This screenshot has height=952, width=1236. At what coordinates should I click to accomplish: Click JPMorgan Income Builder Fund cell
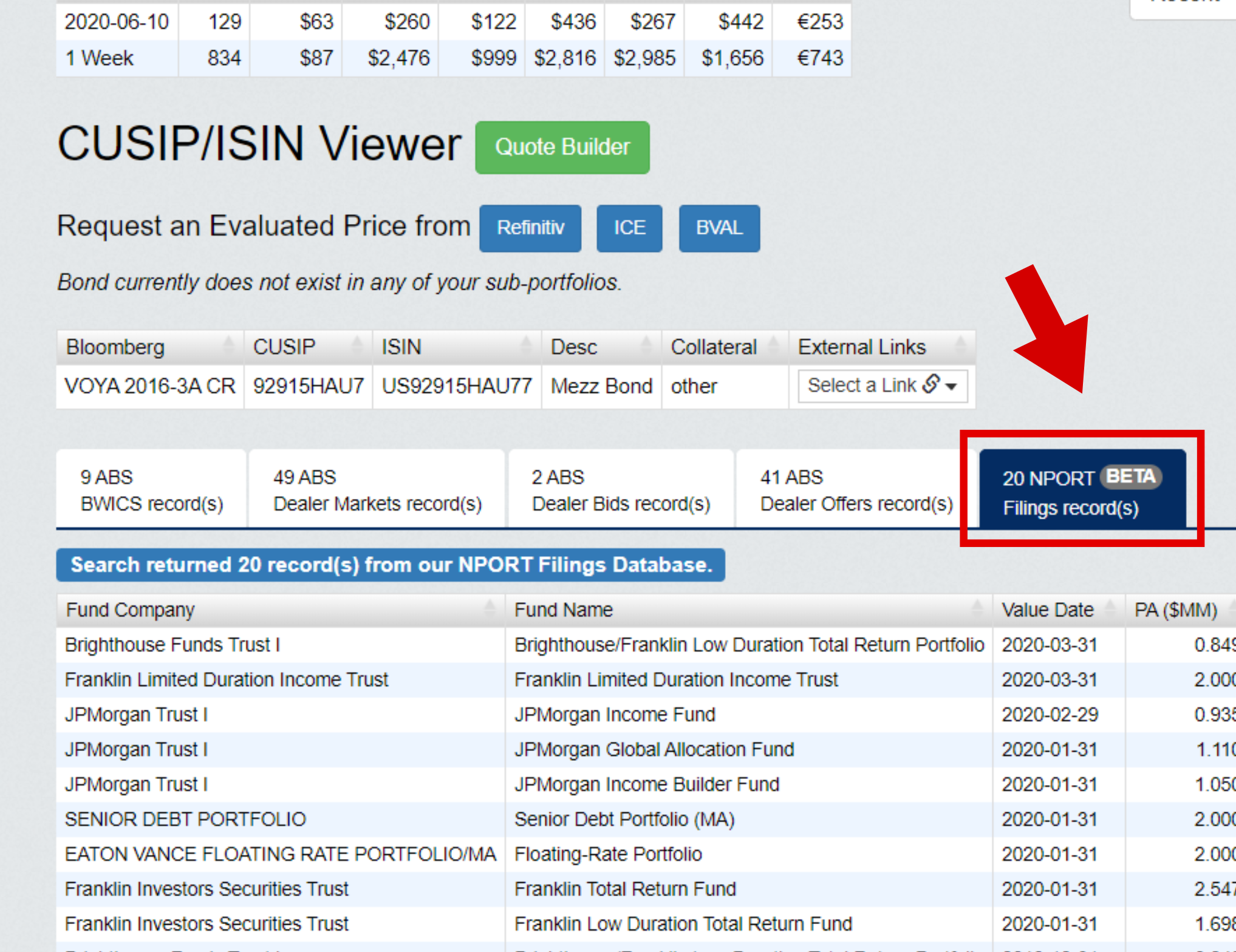coord(749,784)
